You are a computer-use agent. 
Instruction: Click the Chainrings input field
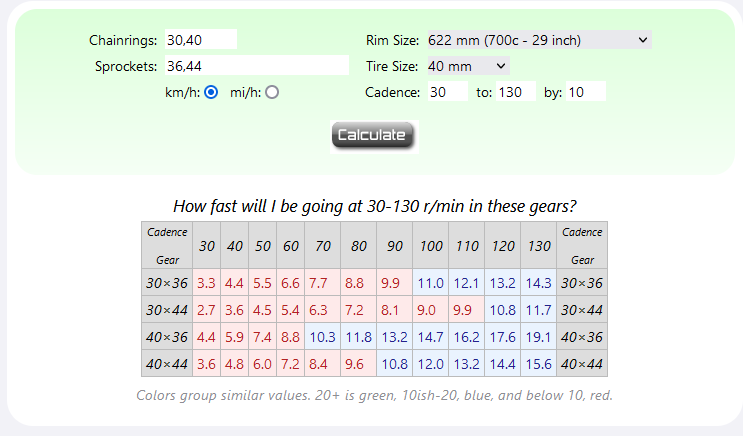[x=201, y=40]
